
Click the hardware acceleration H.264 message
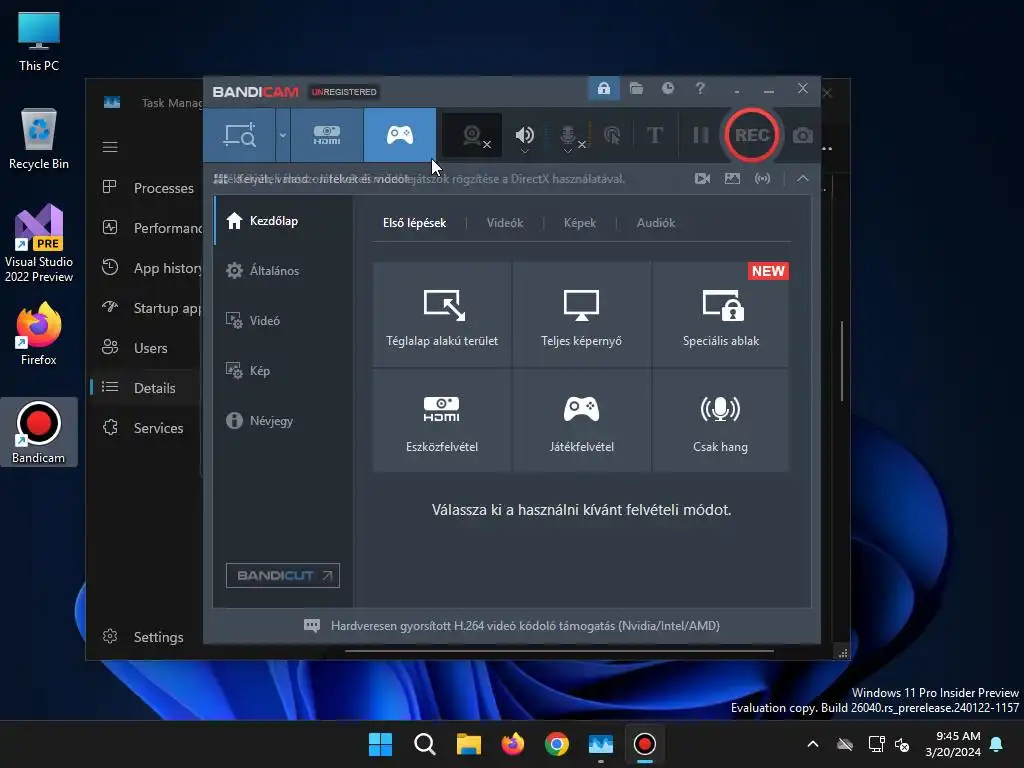click(x=525, y=626)
